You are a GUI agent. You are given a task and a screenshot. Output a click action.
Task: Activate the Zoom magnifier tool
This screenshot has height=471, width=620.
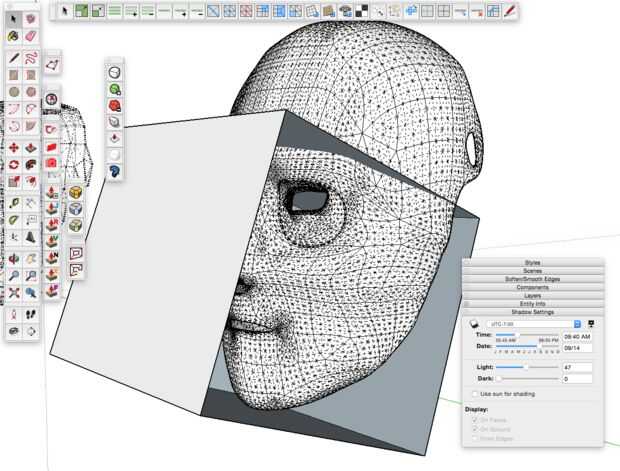coord(14,276)
